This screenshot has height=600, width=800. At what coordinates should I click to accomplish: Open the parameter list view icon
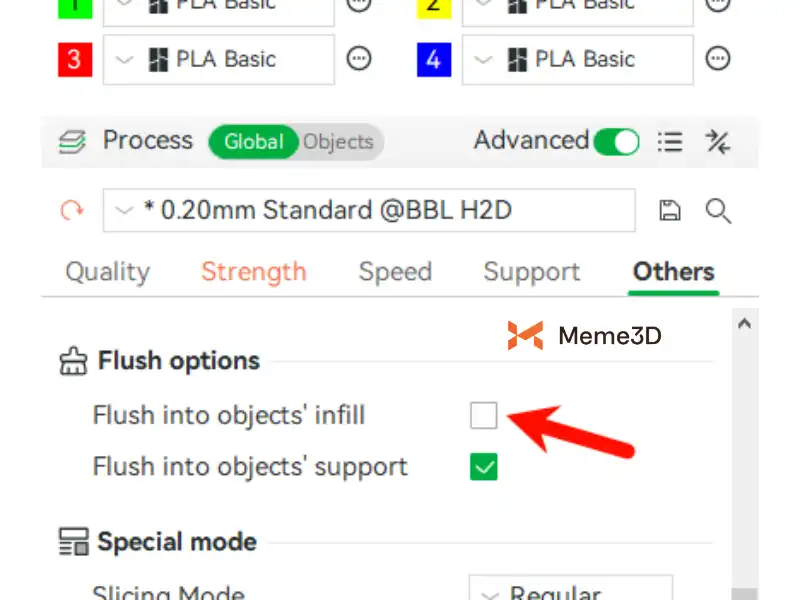pos(670,142)
